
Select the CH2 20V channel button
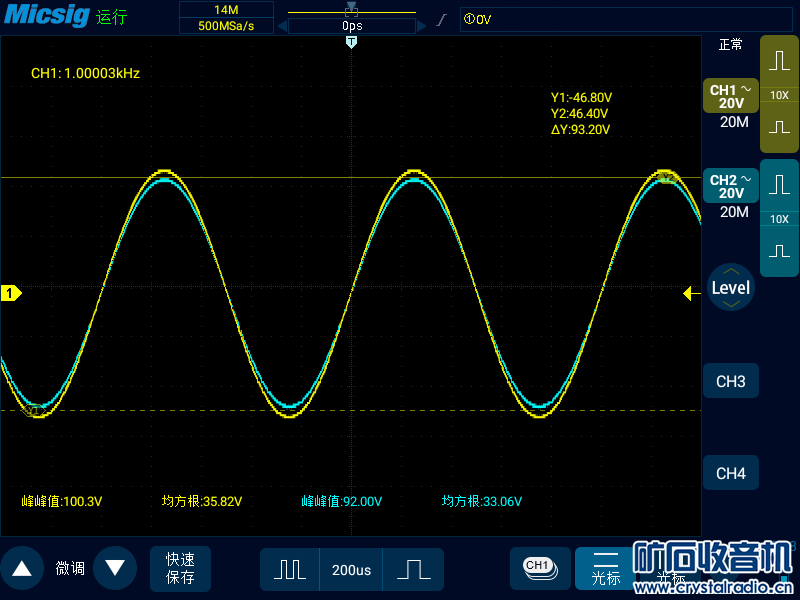731,186
